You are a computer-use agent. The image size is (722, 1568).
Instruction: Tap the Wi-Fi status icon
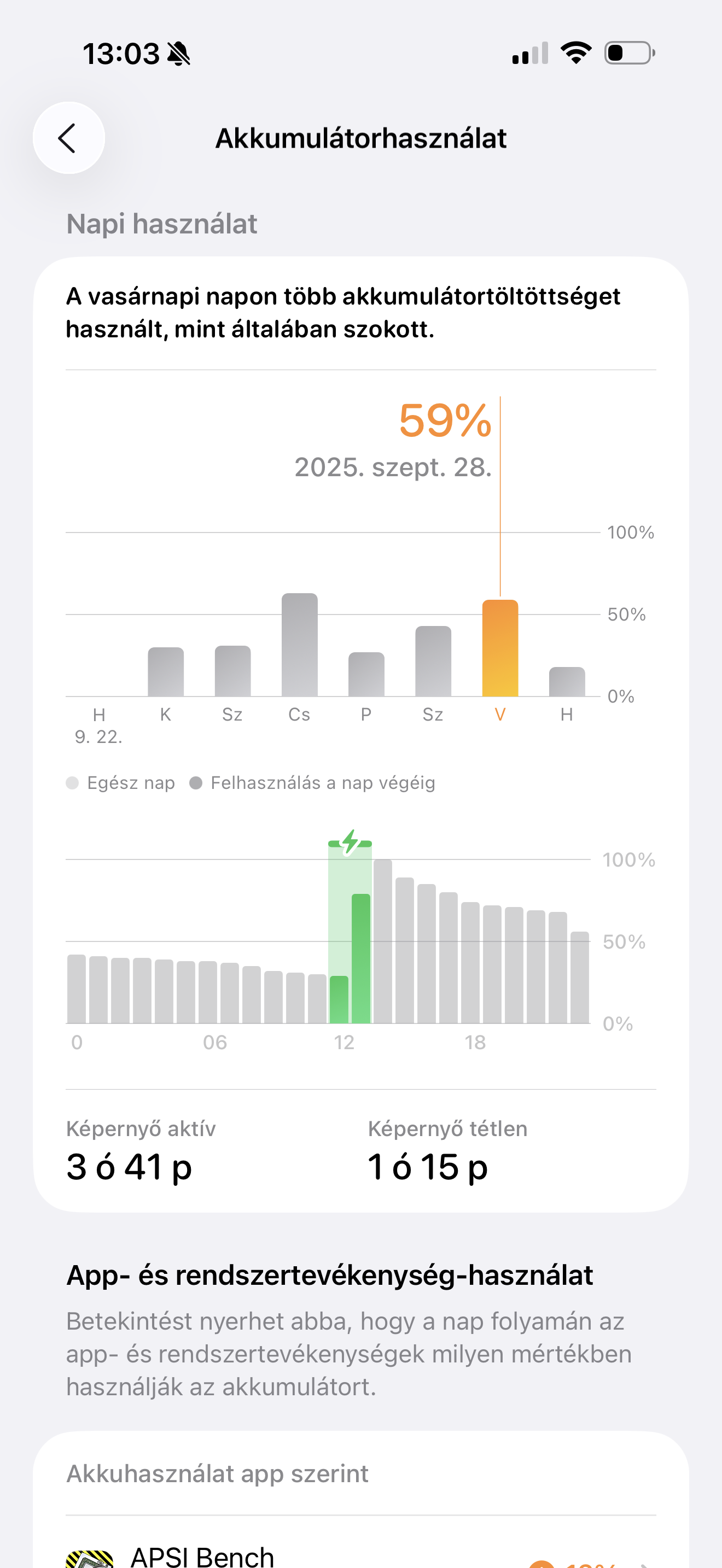tap(576, 53)
